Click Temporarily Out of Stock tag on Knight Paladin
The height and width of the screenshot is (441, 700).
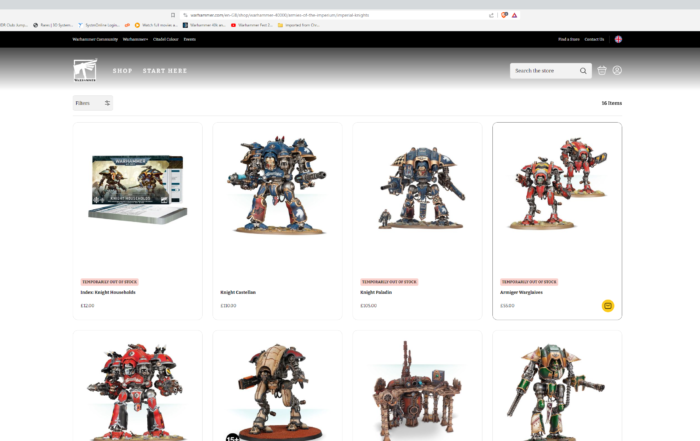(389, 282)
